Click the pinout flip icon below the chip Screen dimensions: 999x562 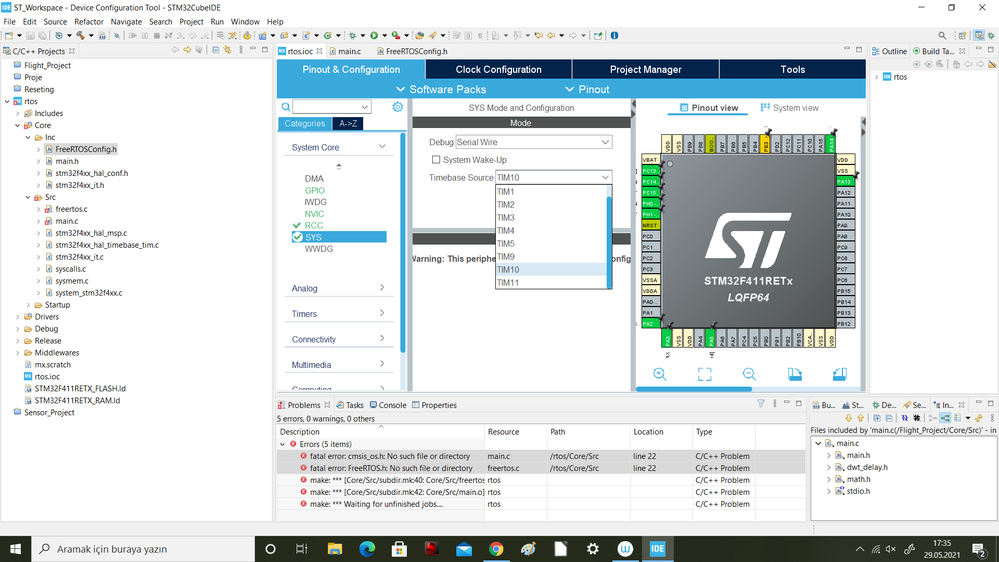tap(840, 375)
